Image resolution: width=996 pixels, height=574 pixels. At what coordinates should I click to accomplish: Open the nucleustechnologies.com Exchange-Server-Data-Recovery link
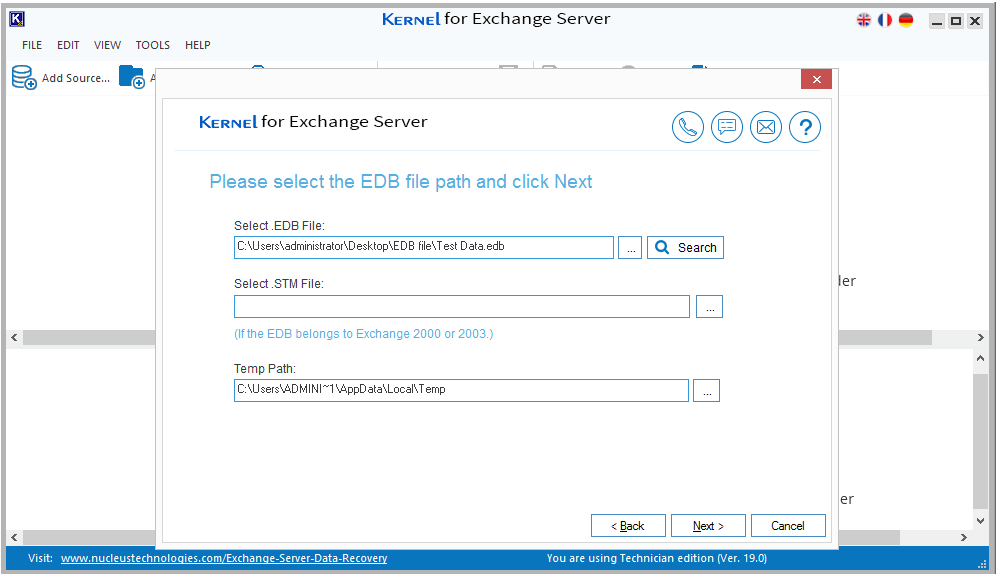(224, 558)
